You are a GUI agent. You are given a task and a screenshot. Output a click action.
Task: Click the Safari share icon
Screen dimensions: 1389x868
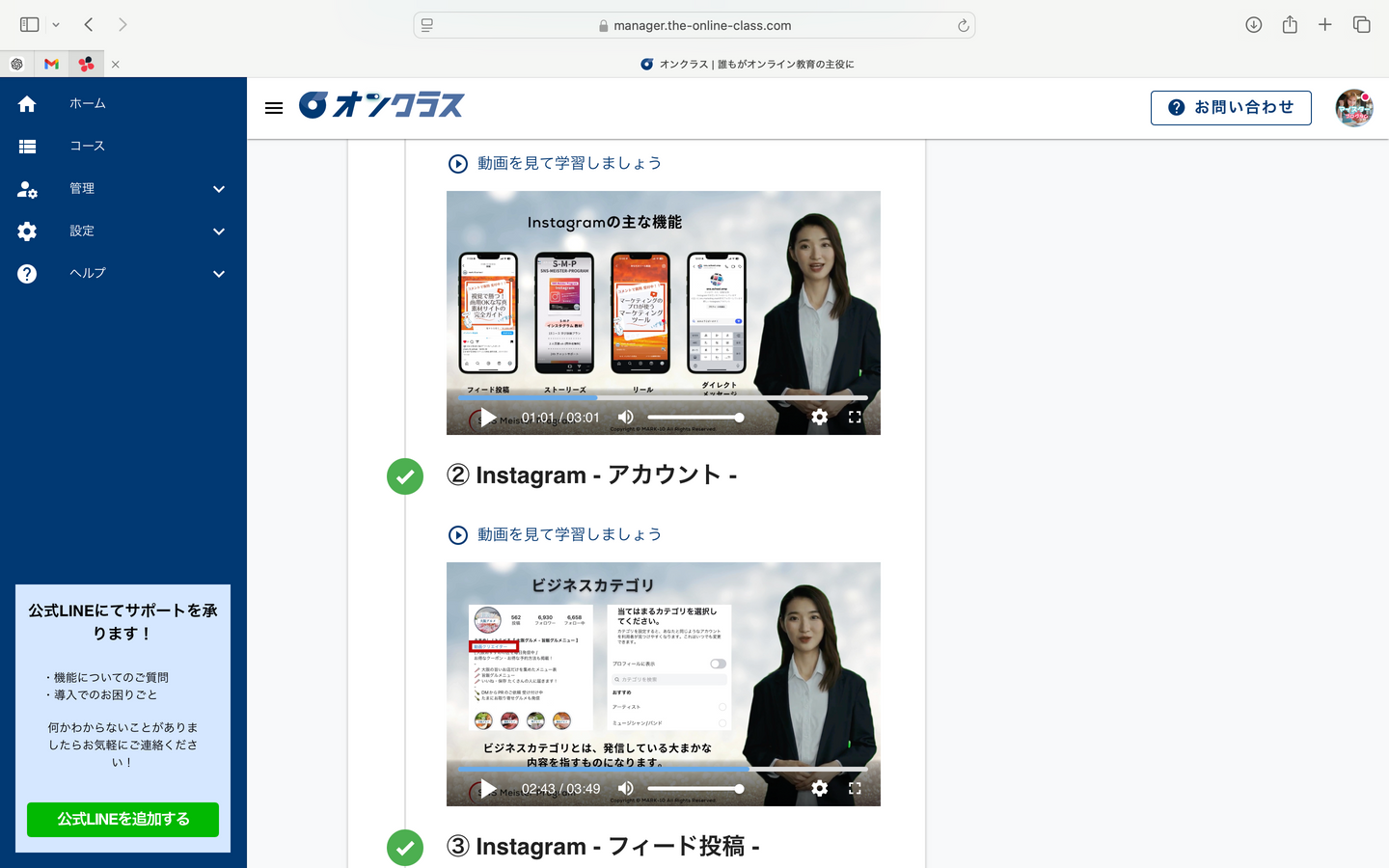1290,25
